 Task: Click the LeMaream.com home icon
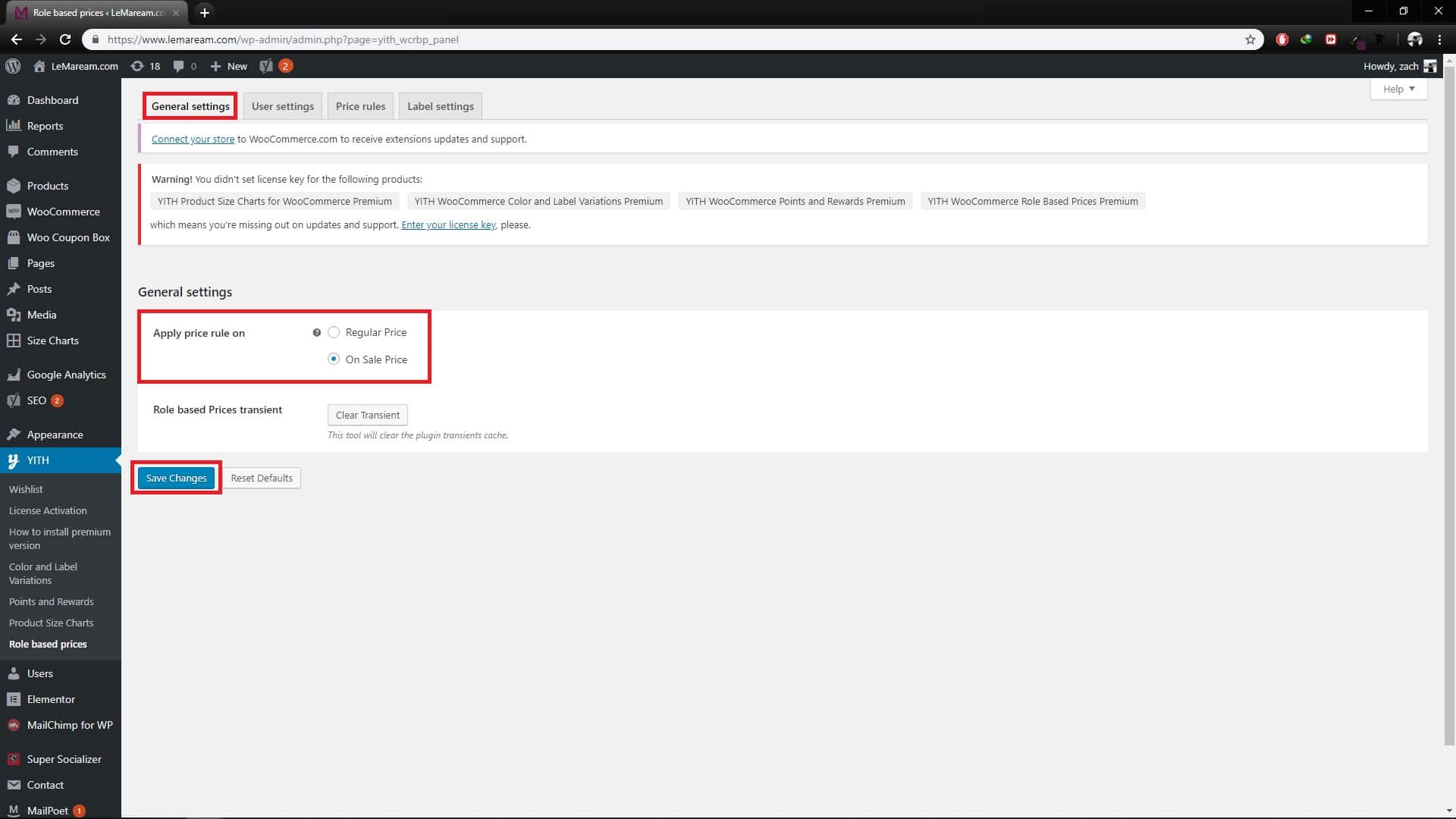click(39, 66)
